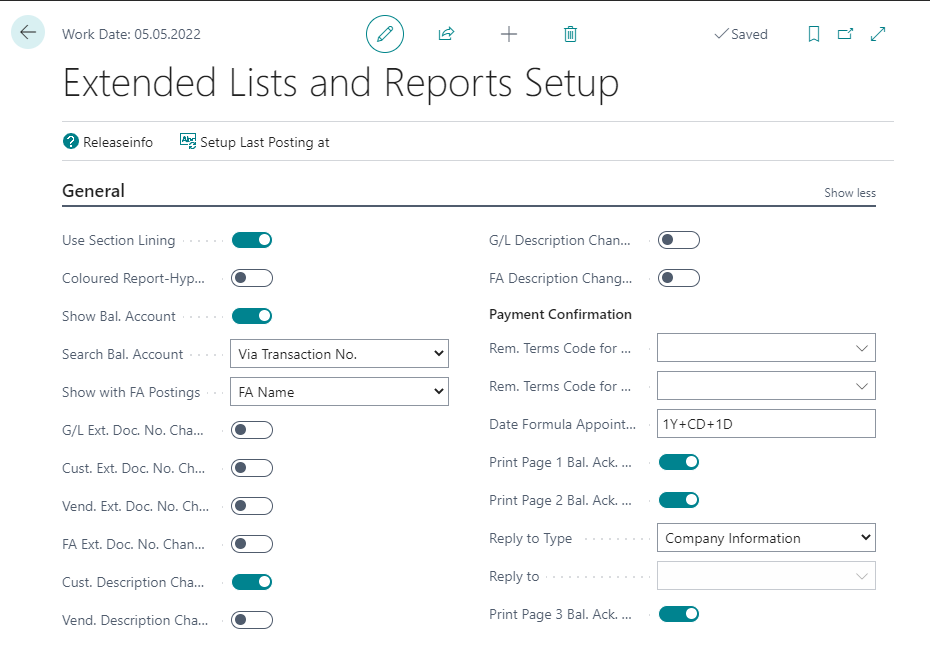Image resolution: width=930 pixels, height=662 pixels.
Task: Click the trash delete icon
Action: [570, 34]
